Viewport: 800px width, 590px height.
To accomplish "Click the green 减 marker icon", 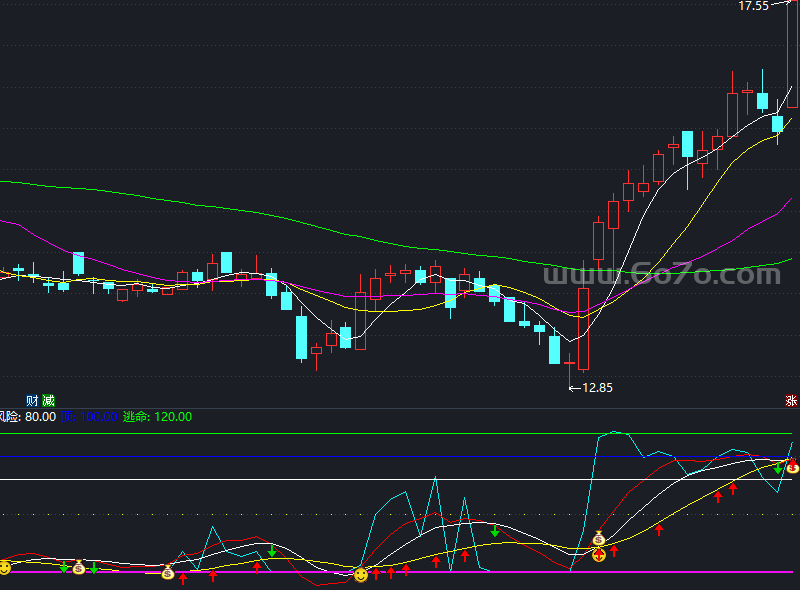I will click(x=48, y=400).
